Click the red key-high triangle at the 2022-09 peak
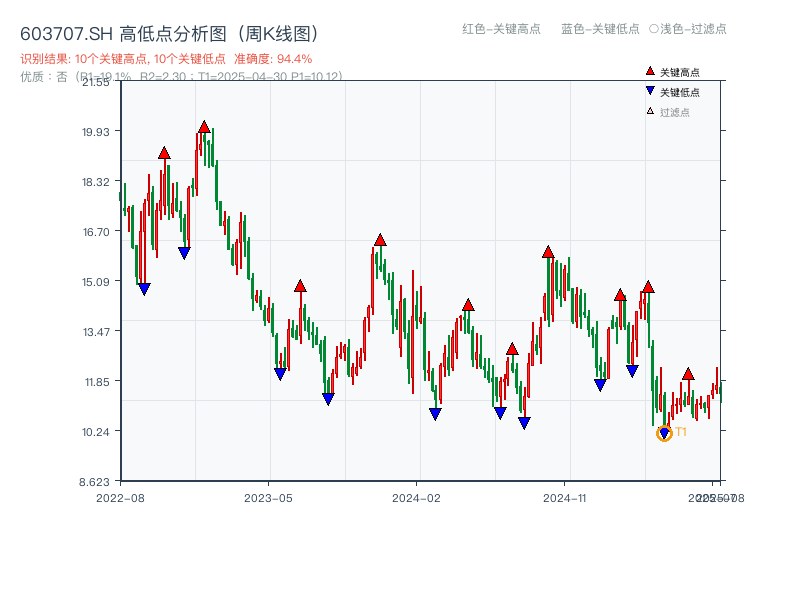The width and height of the screenshot is (800, 600). coord(164,153)
